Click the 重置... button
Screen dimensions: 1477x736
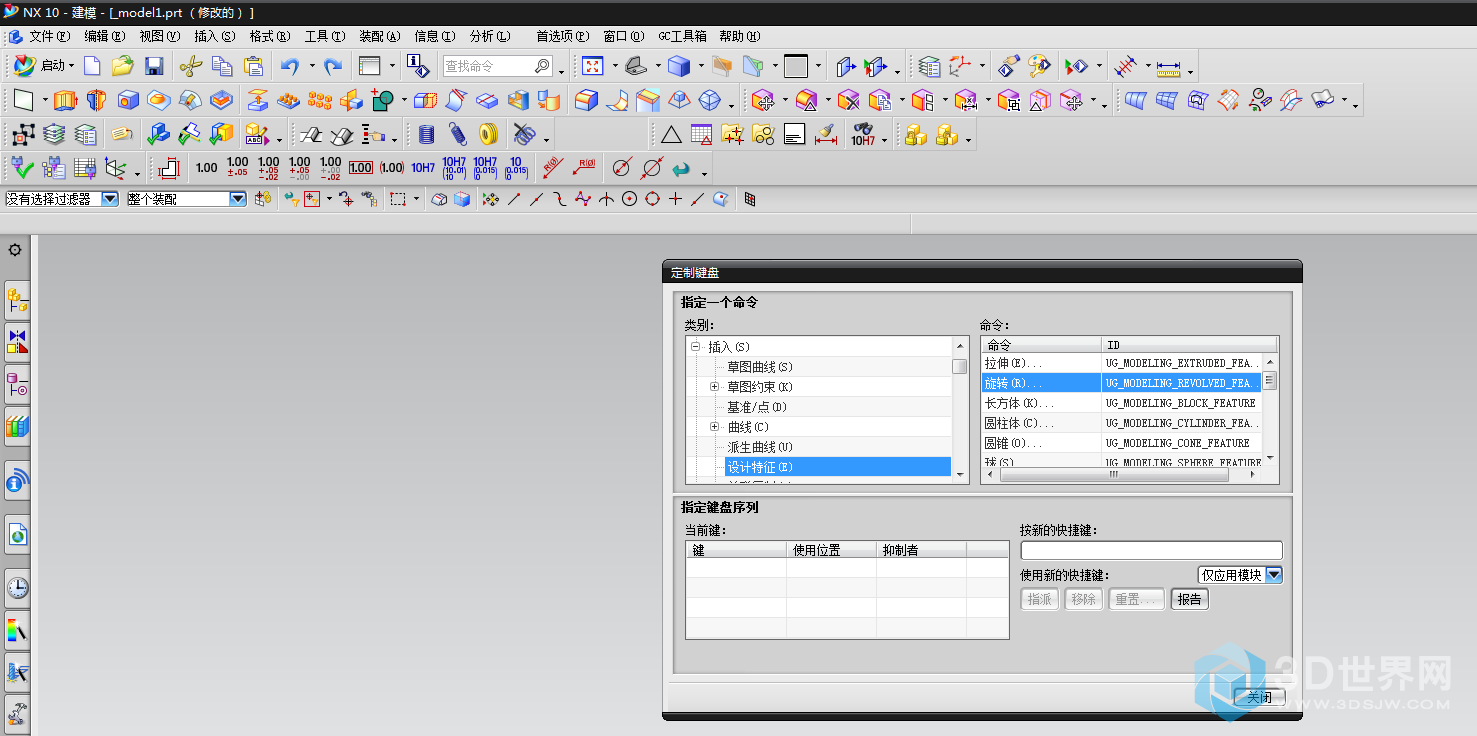1136,599
